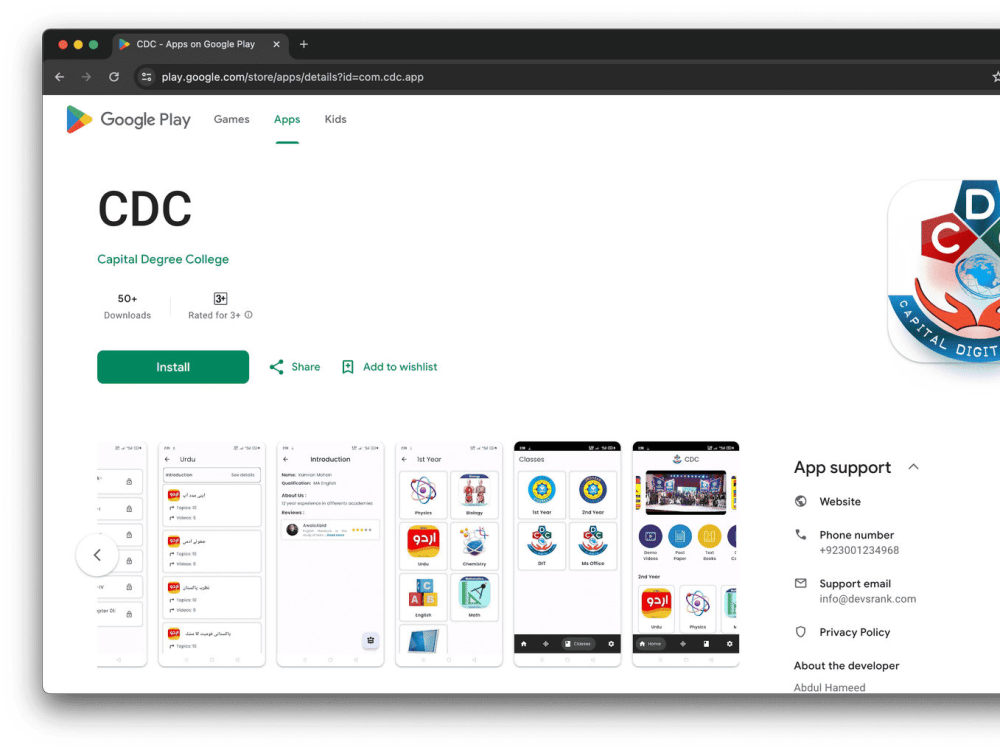The width and height of the screenshot is (1000, 750).
Task: Click the Website globe icon
Action: [800, 501]
